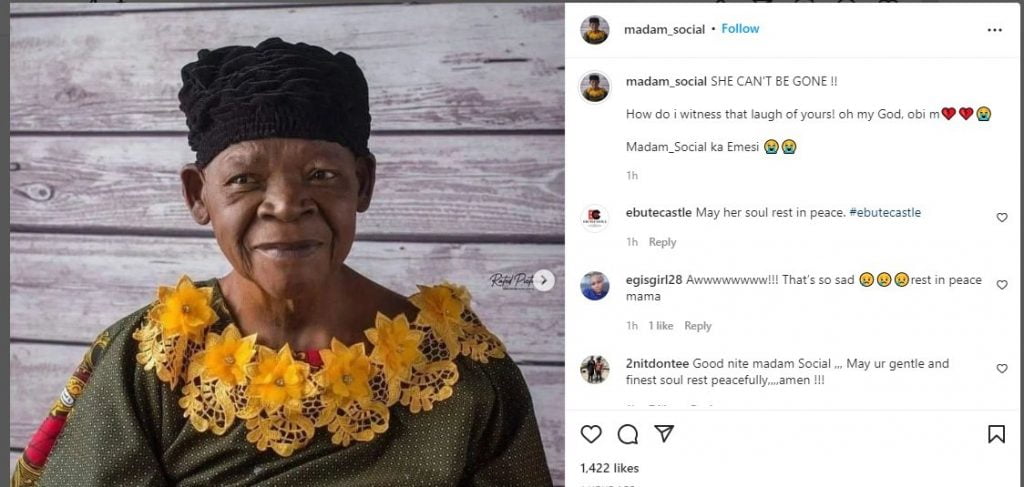1024x487 pixels.
Task: Open the #ebutecastle hashtag
Action: (885, 213)
